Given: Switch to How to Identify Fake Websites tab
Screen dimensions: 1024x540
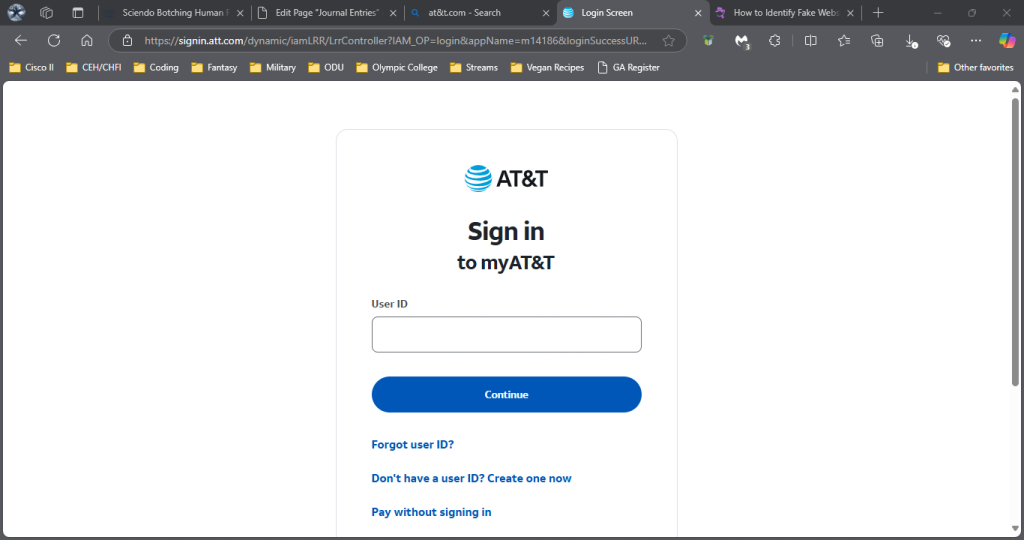Looking at the screenshot, I should 785,12.
